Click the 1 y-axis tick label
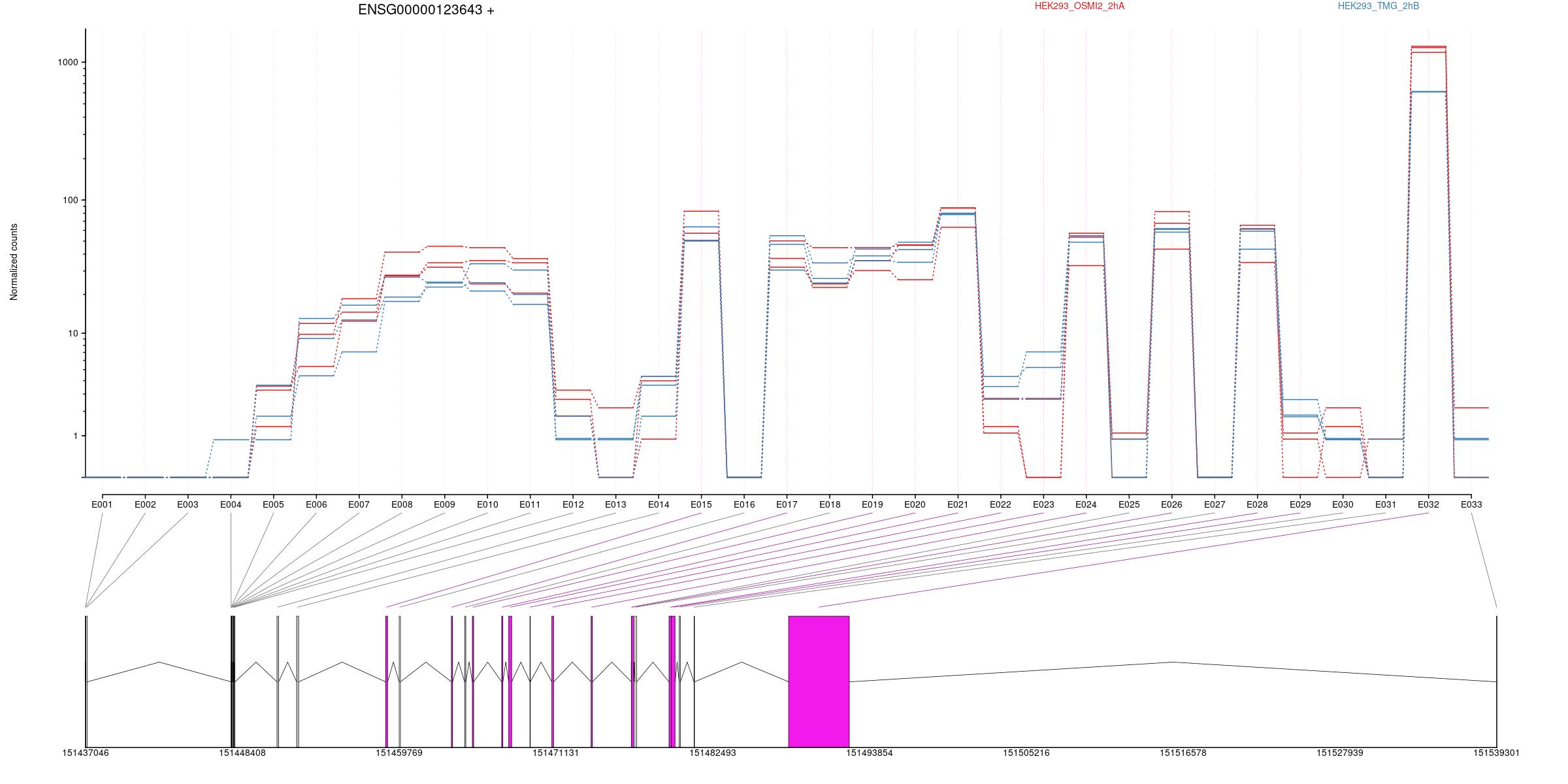Viewport: 1568px width, 784px height. click(75, 436)
